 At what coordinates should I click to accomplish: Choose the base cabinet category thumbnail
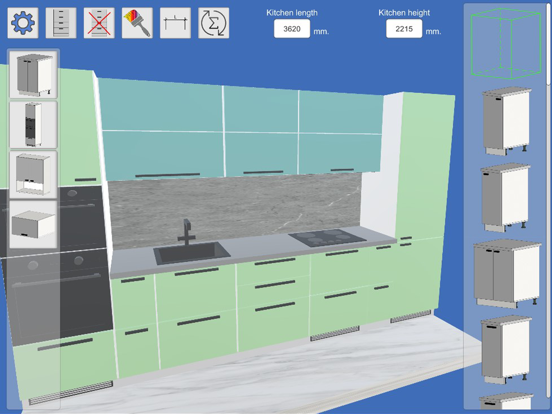[33, 74]
